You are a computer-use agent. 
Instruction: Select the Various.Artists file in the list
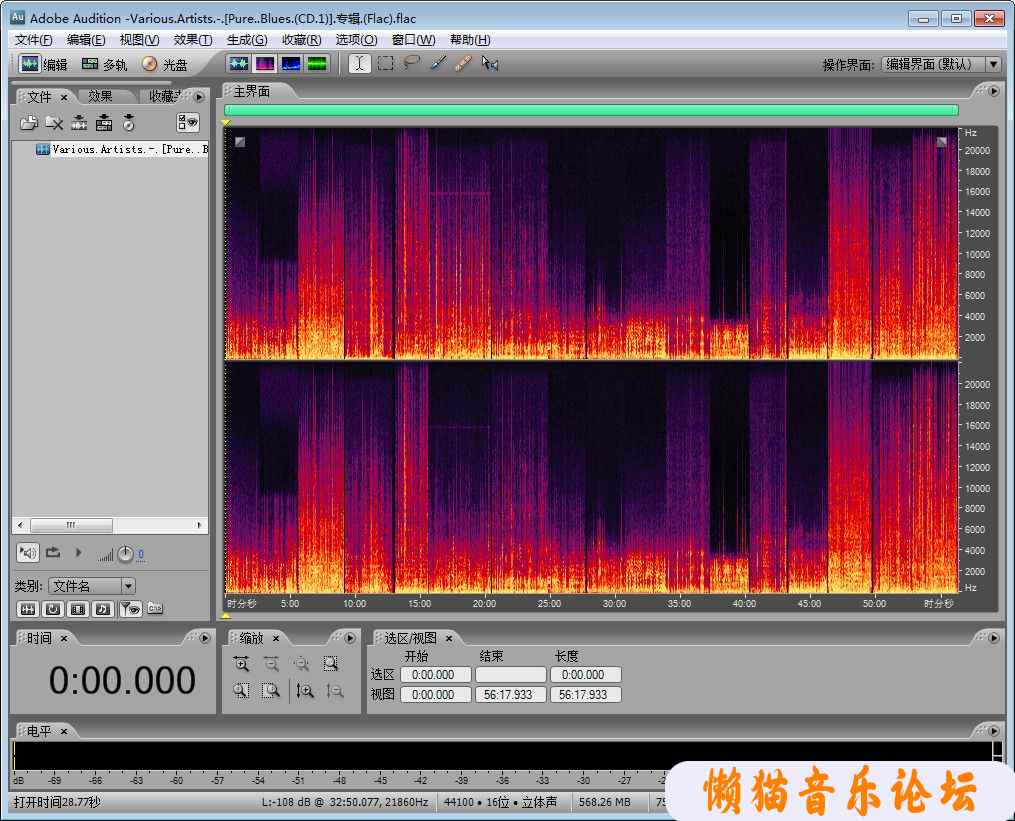[x=122, y=150]
